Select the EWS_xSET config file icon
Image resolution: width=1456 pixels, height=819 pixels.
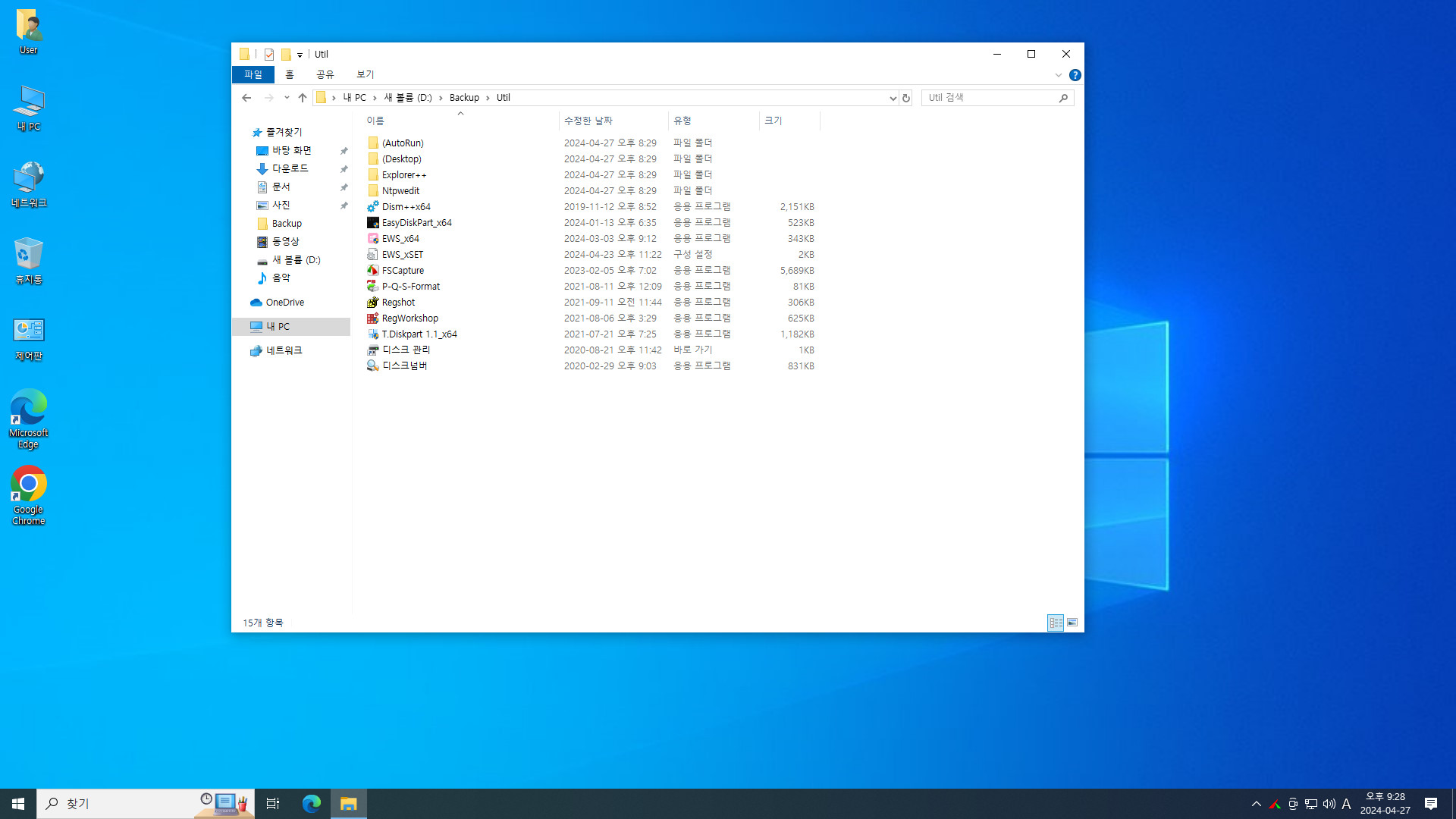pos(372,254)
